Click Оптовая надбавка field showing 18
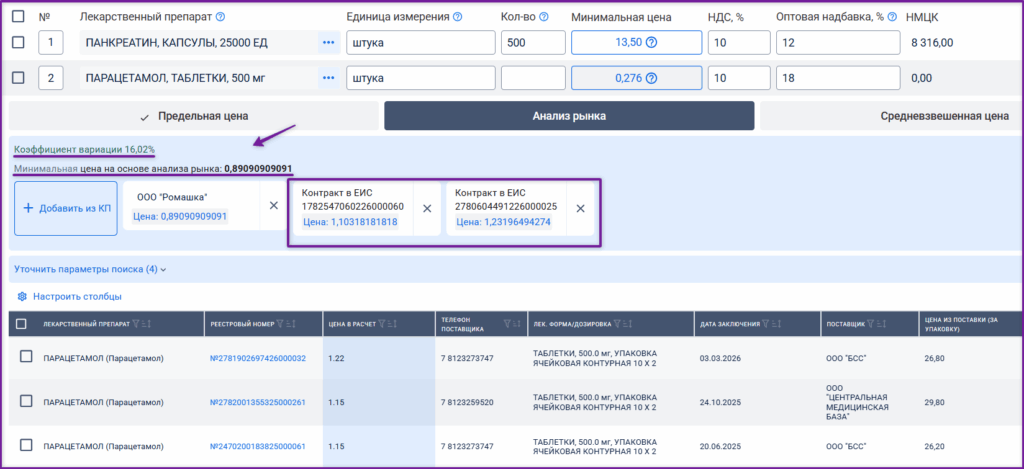This screenshot has width=1024, height=469. [838, 78]
